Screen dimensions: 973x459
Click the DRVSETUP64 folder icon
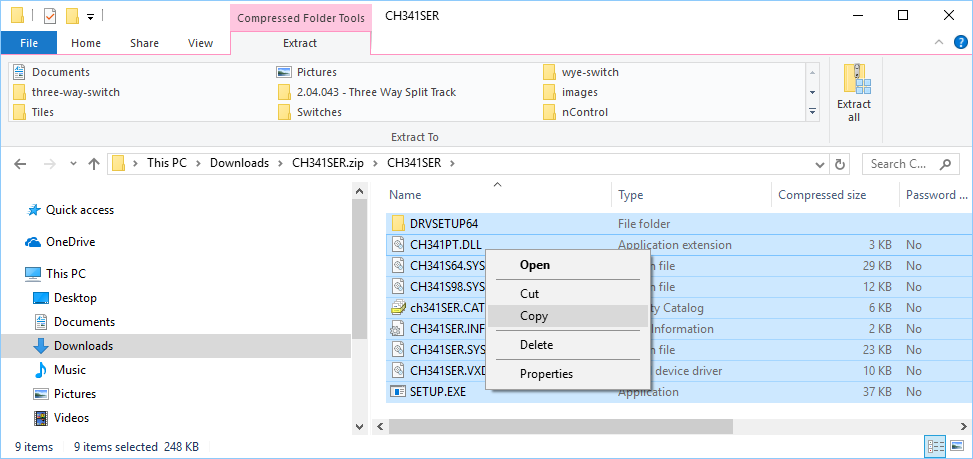pos(398,223)
